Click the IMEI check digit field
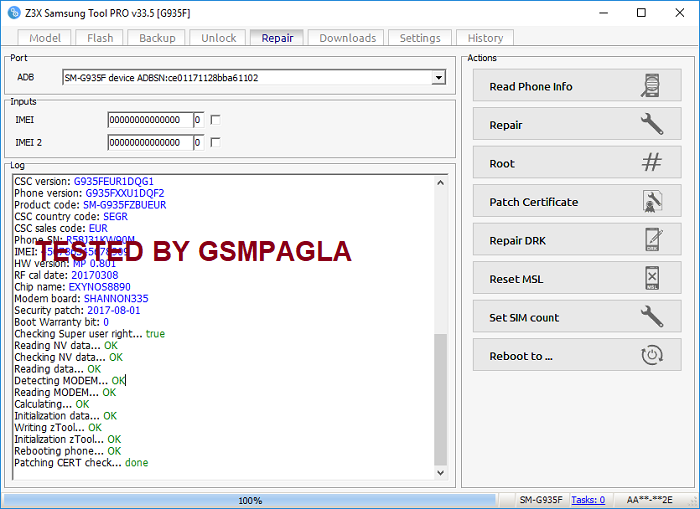Viewport: 700px width, 509px height. click(x=199, y=120)
